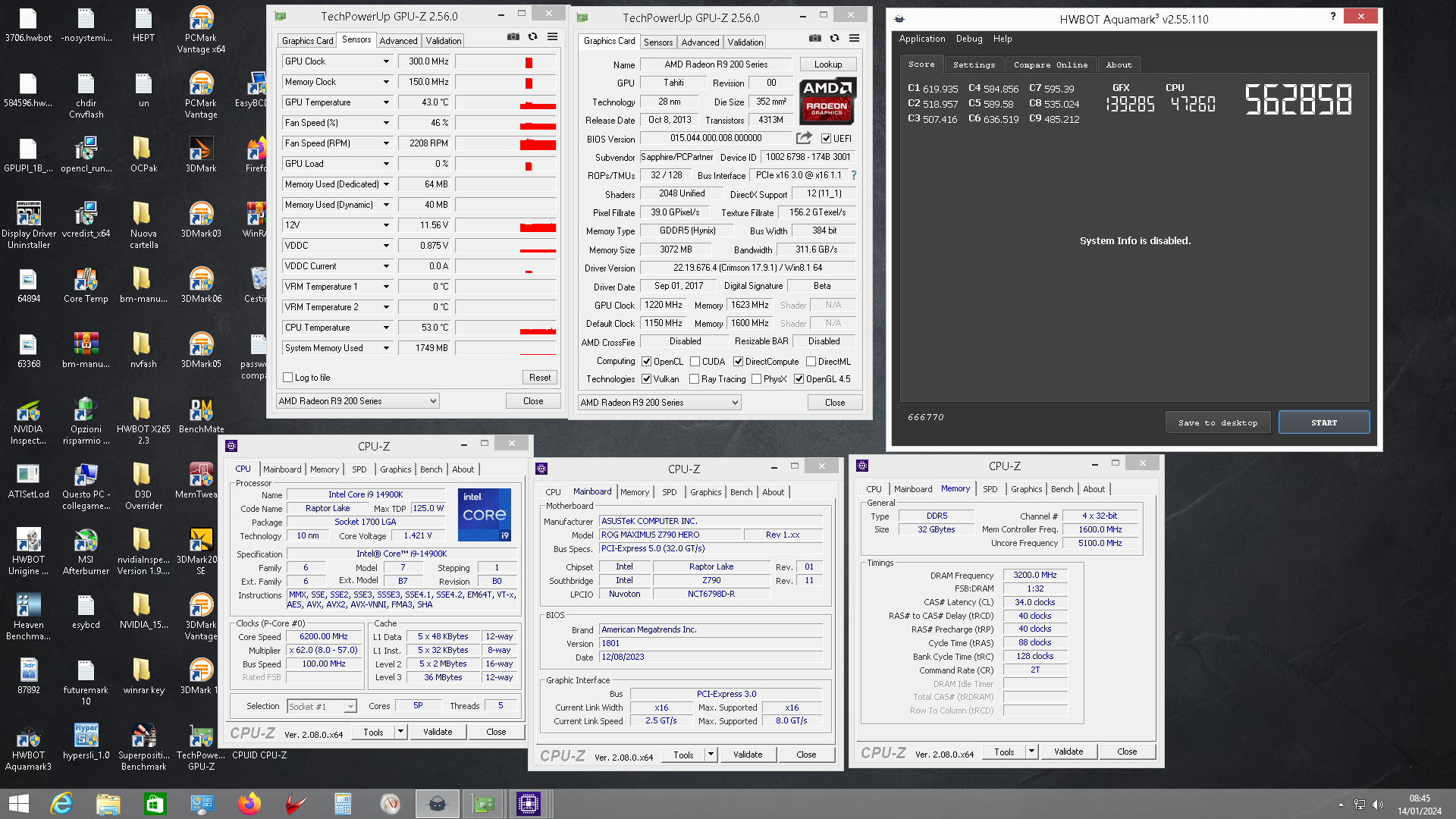Click Save to desktop in Aquamark
This screenshot has width=1456, height=819.
click(1217, 422)
